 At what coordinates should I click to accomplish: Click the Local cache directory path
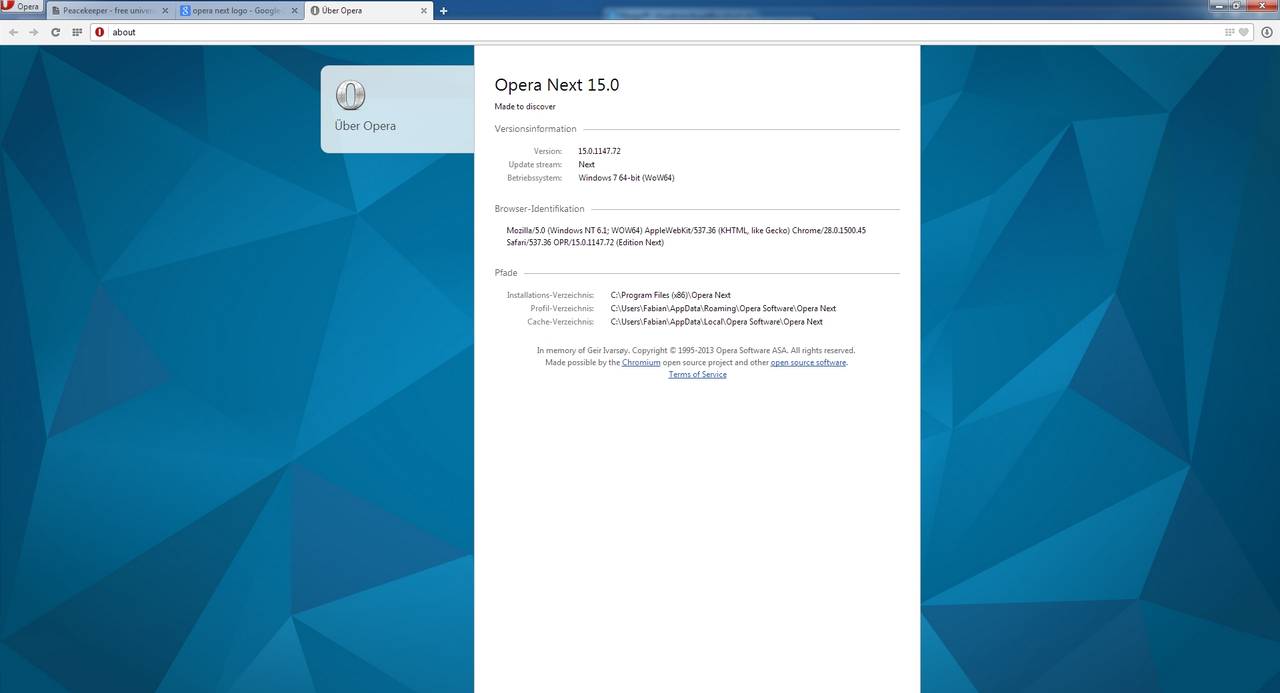(717, 322)
